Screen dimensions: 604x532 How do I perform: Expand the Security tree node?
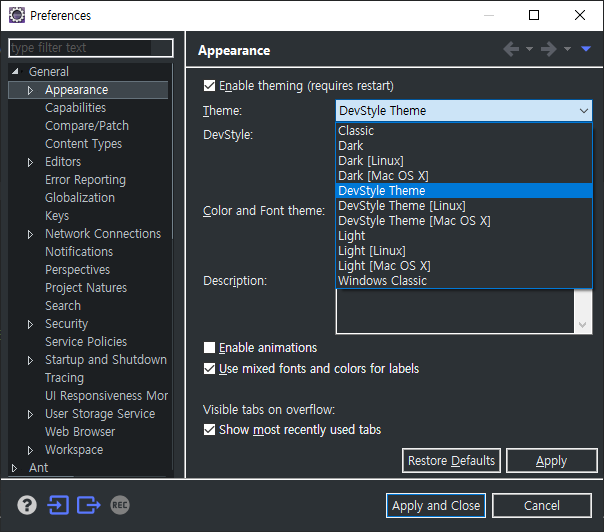click(30, 324)
